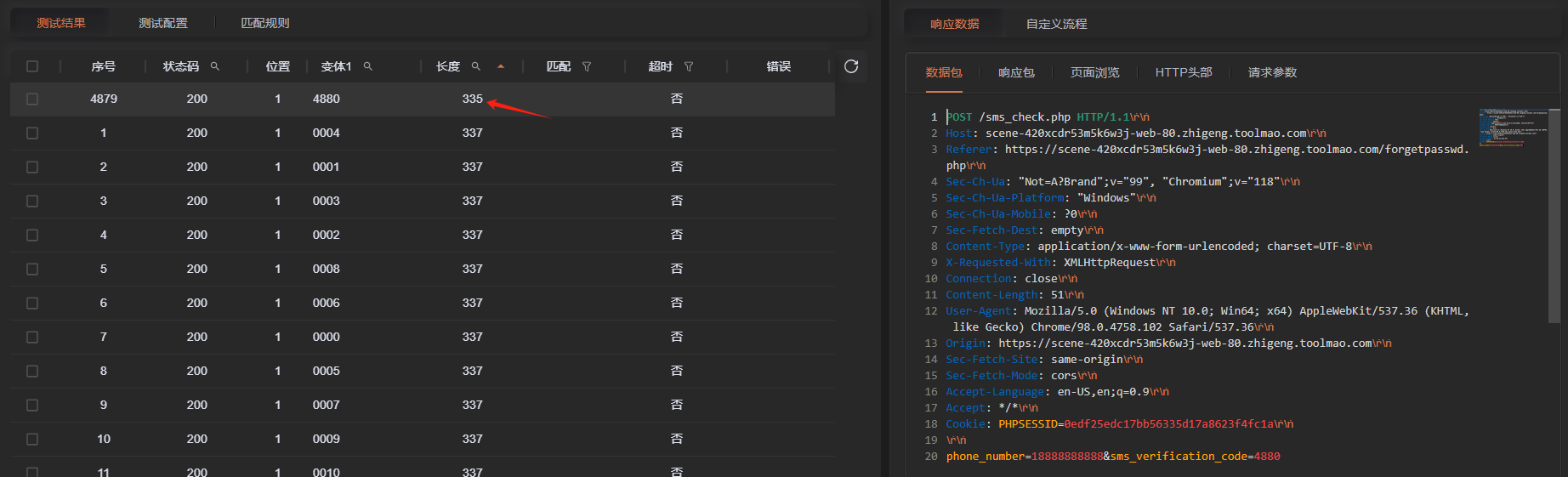Click the 序号 column header

pos(104,66)
